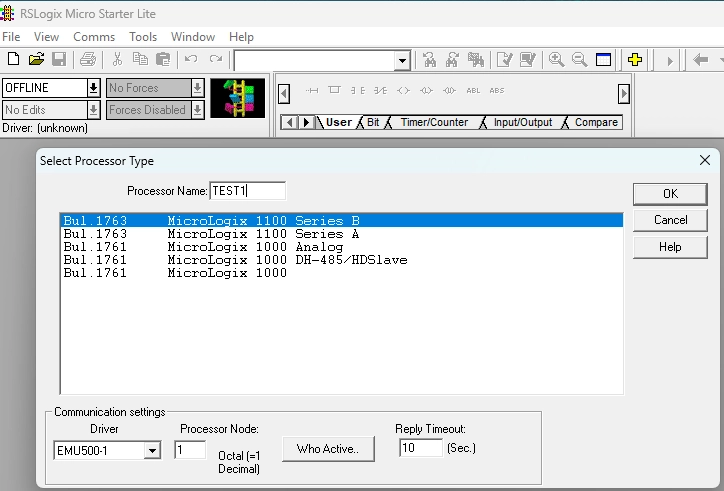
Task: Select MicroLogix 1100 Series B row
Action: pos(342,221)
